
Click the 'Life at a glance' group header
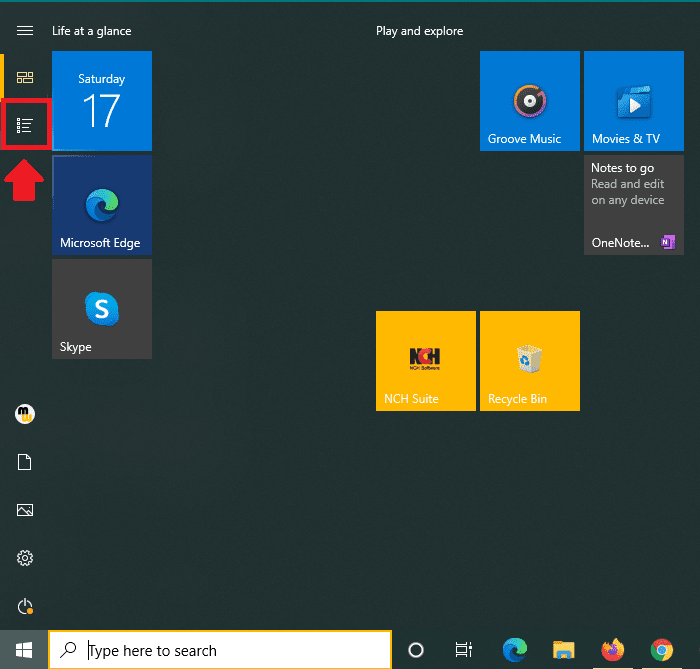[92, 31]
